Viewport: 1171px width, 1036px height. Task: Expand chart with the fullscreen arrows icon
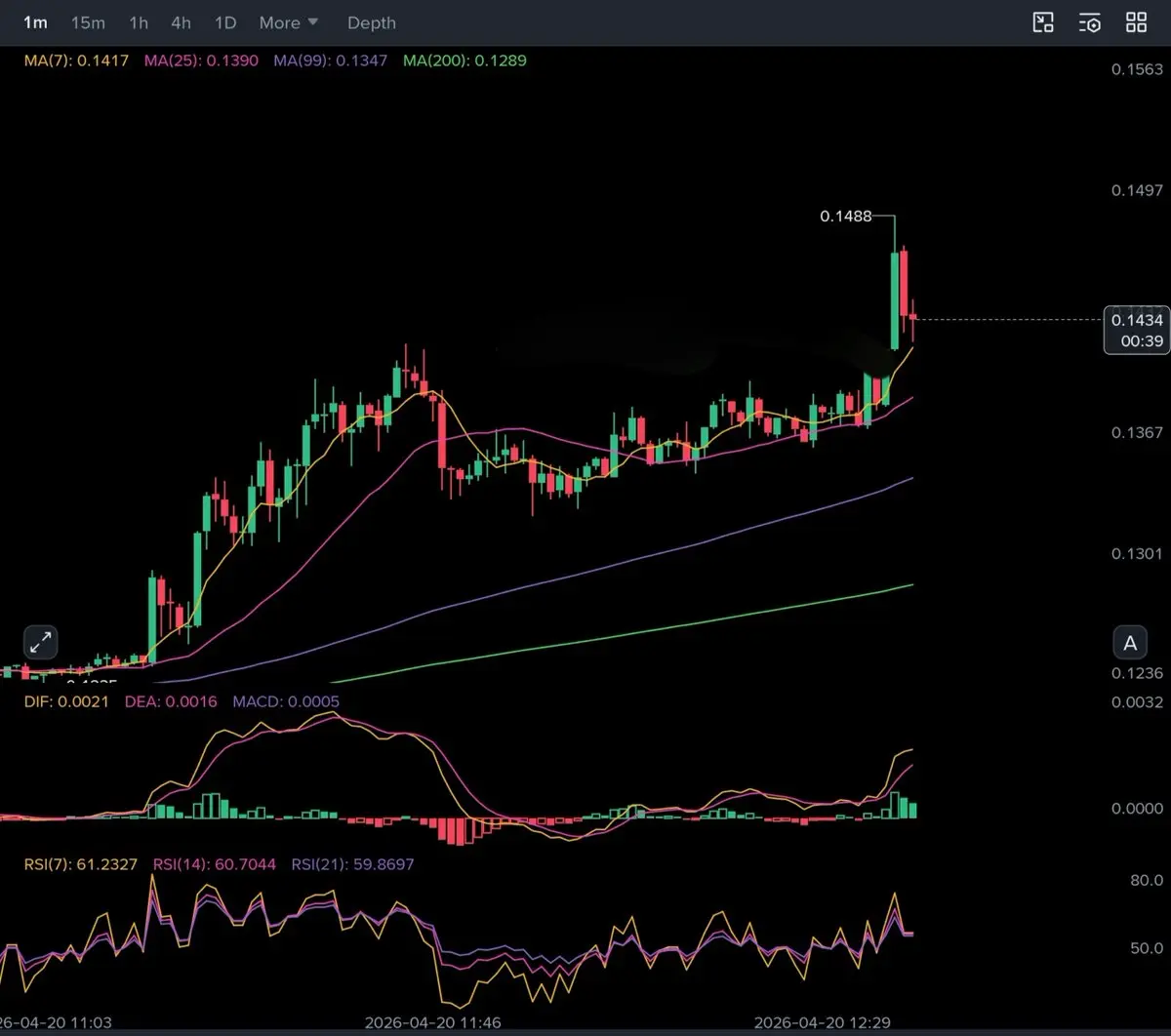click(x=41, y=642)
